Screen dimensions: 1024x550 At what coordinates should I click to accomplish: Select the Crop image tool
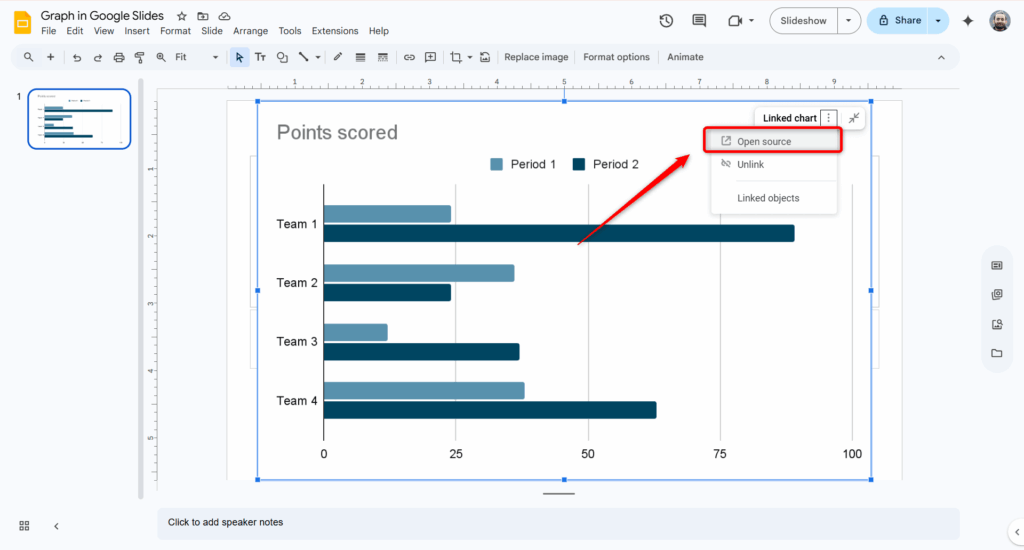coord(456,57)
